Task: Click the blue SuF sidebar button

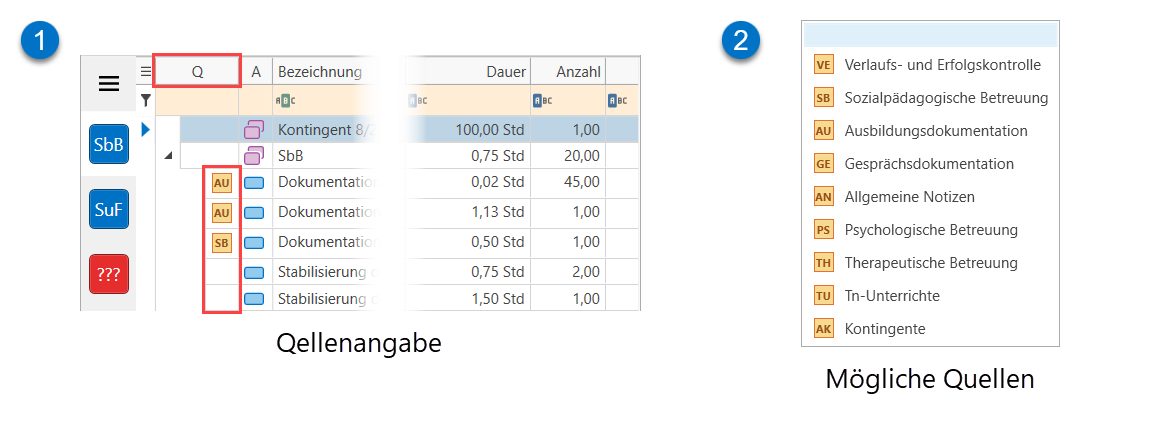Action: 108,209
